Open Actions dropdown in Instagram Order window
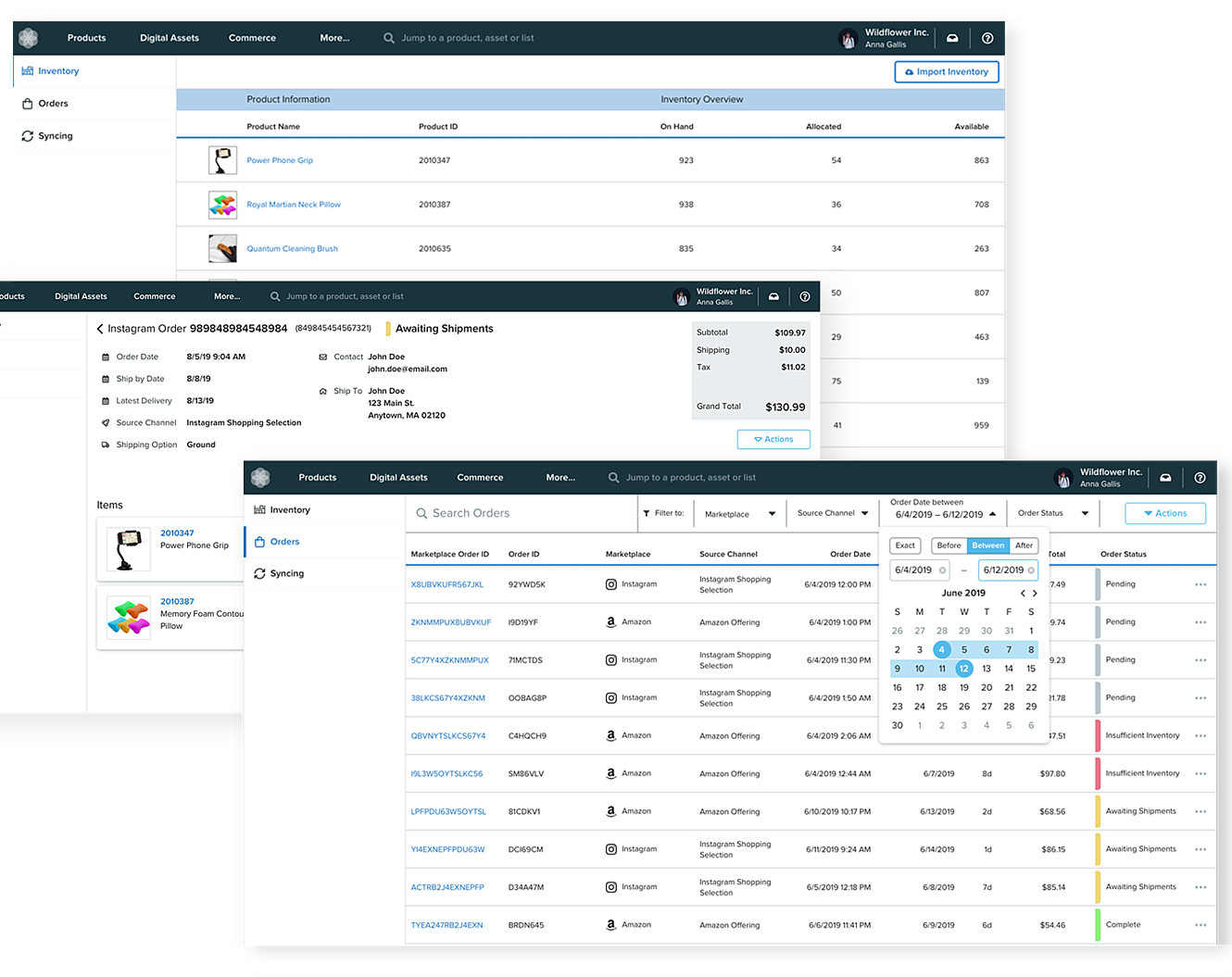Viewport: 1232px width, 977px height. tap(773, 439)
